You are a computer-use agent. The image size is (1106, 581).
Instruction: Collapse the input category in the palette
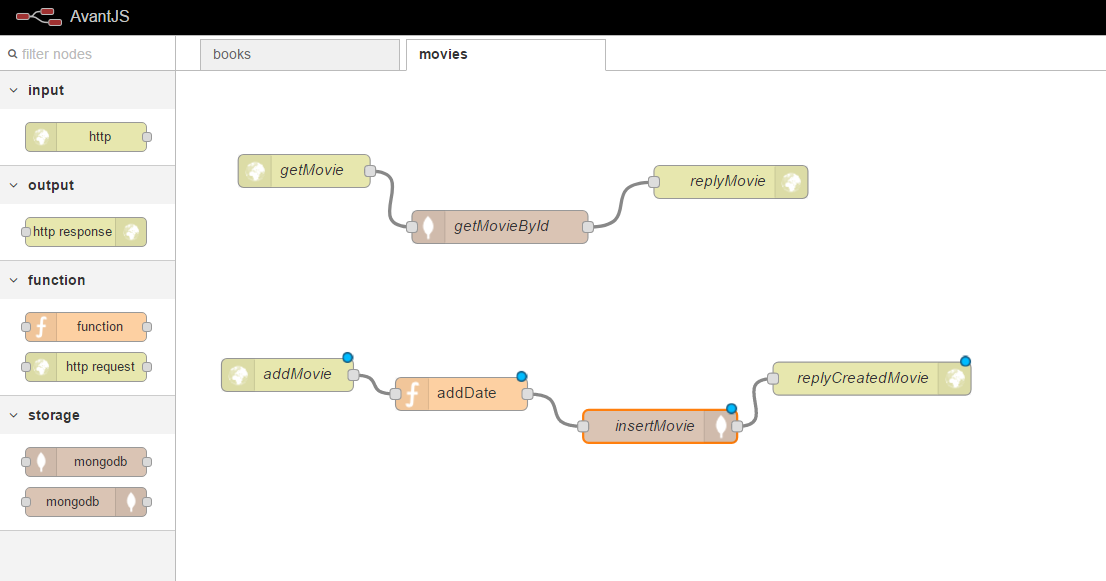point(13,90)
